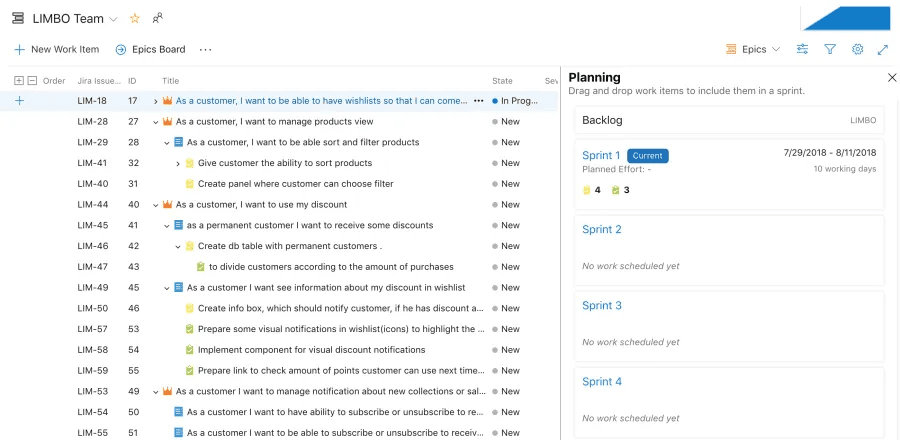Click the backlog icon beside LIMBO Team

coord(18,18)
